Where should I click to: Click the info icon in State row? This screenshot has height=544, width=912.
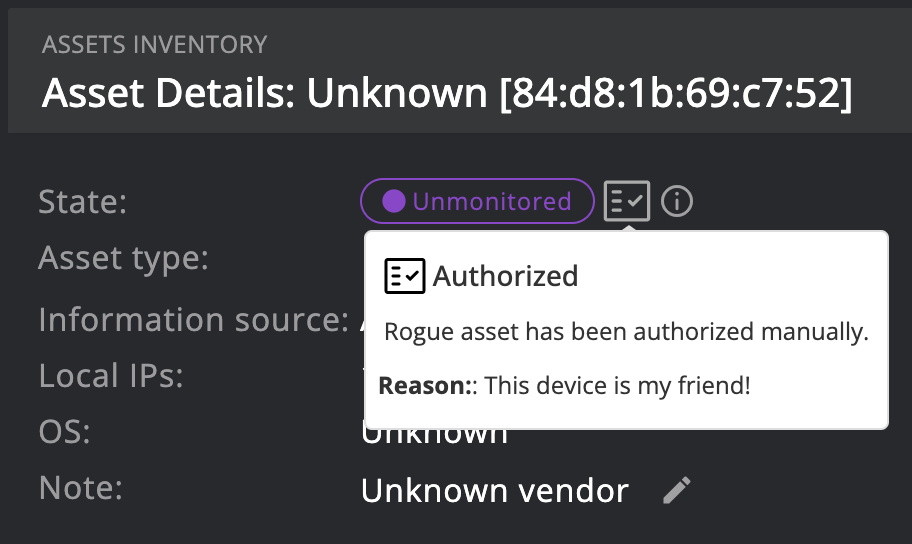[677, 202]
